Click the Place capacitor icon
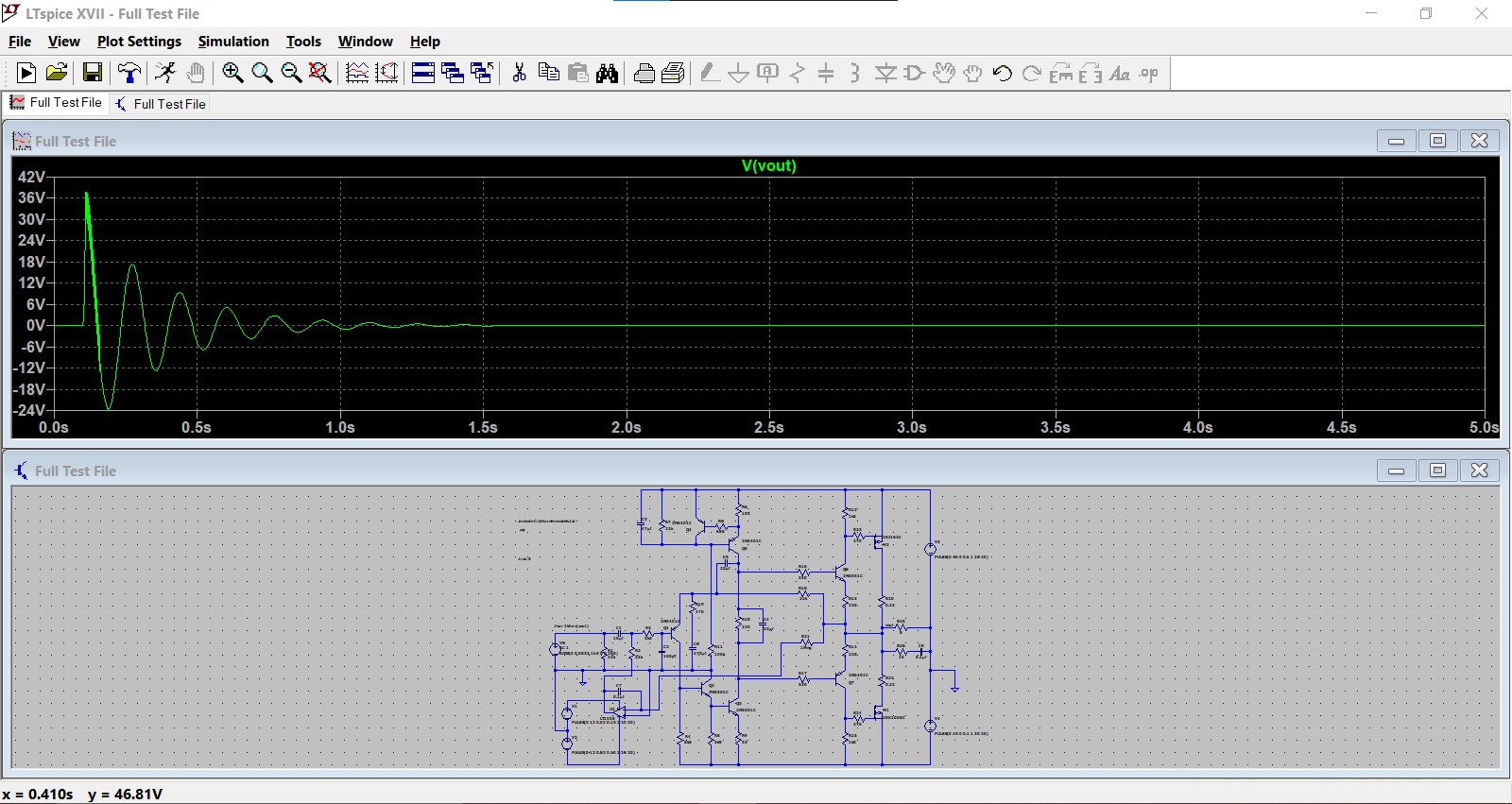This screenshot has width=1512, height=804. (x=826, y=73)
